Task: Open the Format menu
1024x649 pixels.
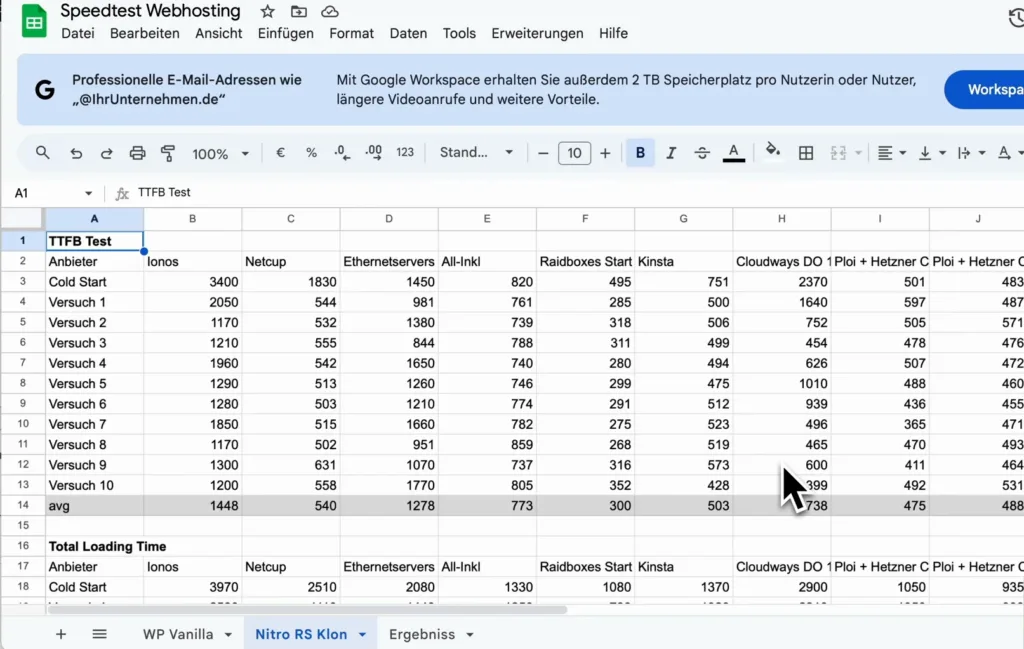Action: pyautogui.click(x=351, y=33)
